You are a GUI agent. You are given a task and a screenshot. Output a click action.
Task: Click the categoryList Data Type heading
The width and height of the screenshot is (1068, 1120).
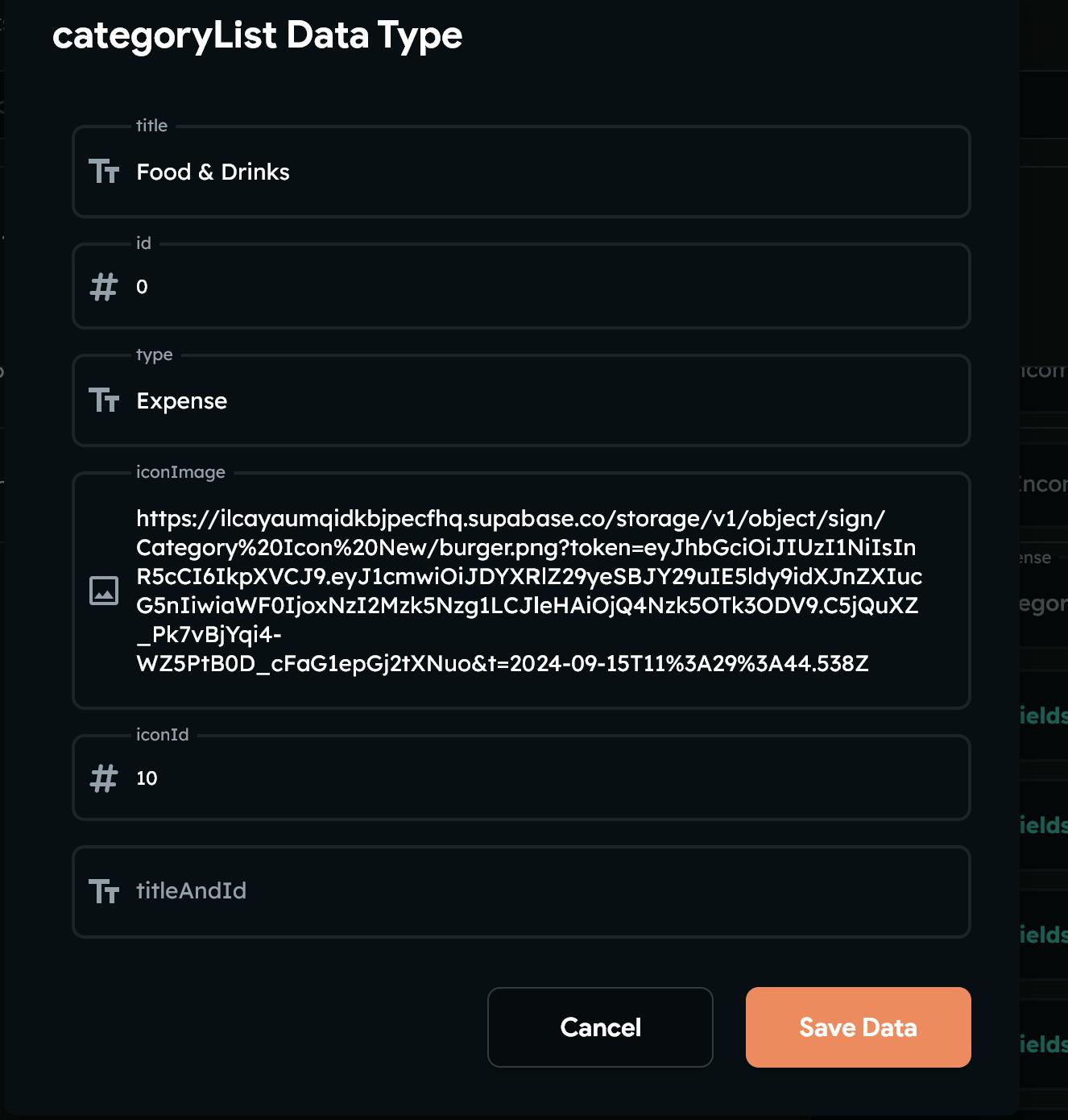pyautogui.click(x=258, y=35)
